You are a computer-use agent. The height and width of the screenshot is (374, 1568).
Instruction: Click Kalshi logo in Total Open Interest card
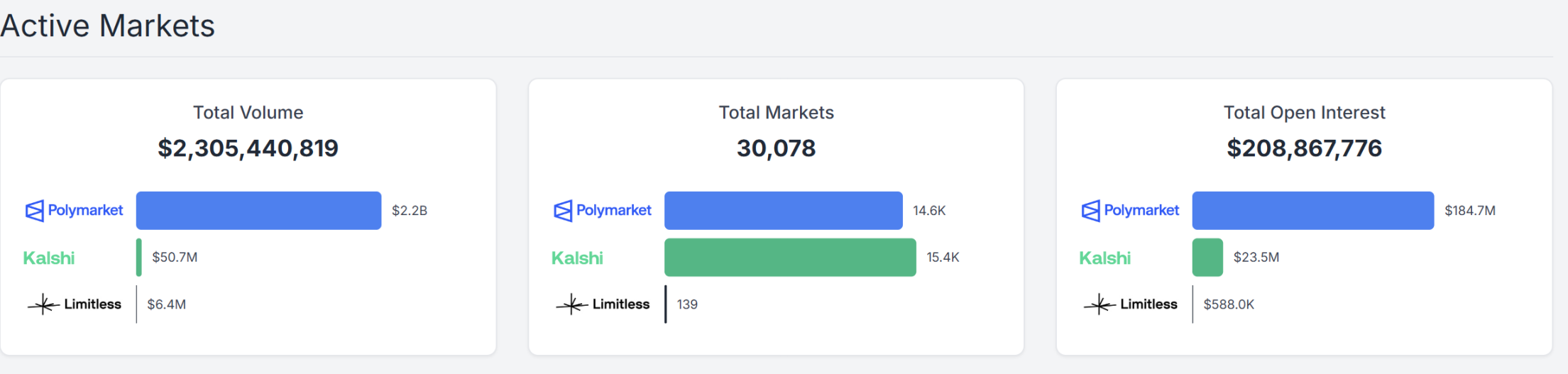click(1104, 258)
